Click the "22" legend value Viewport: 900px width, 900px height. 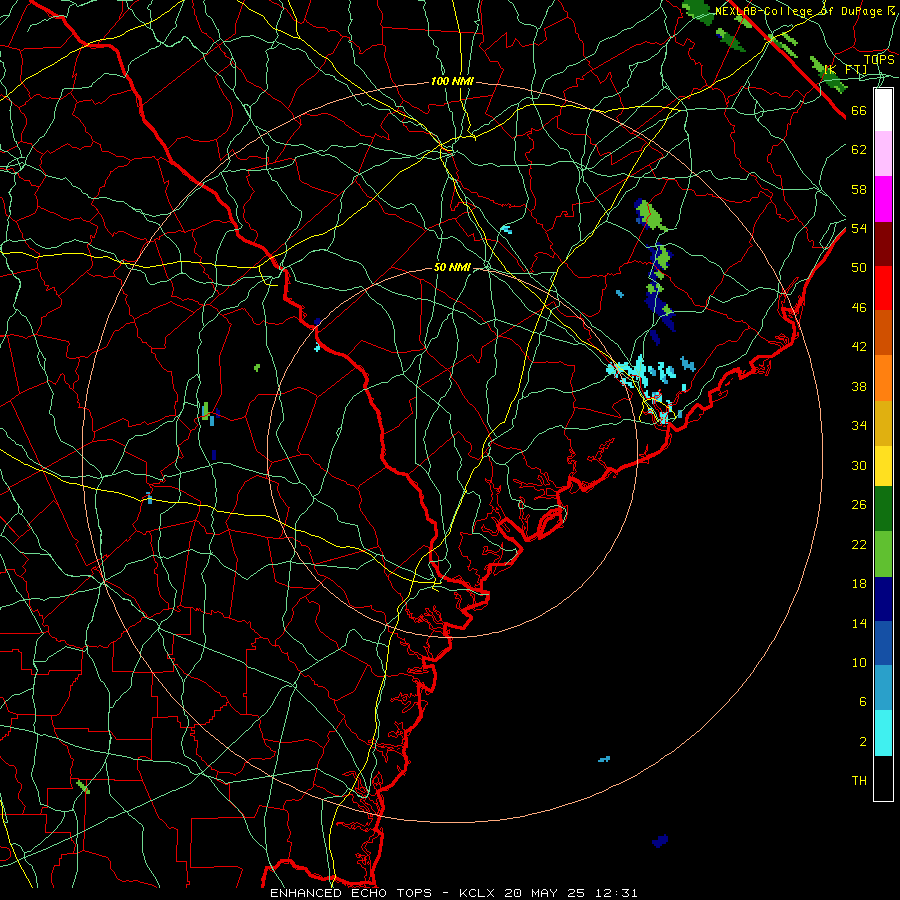coord(859,544)
